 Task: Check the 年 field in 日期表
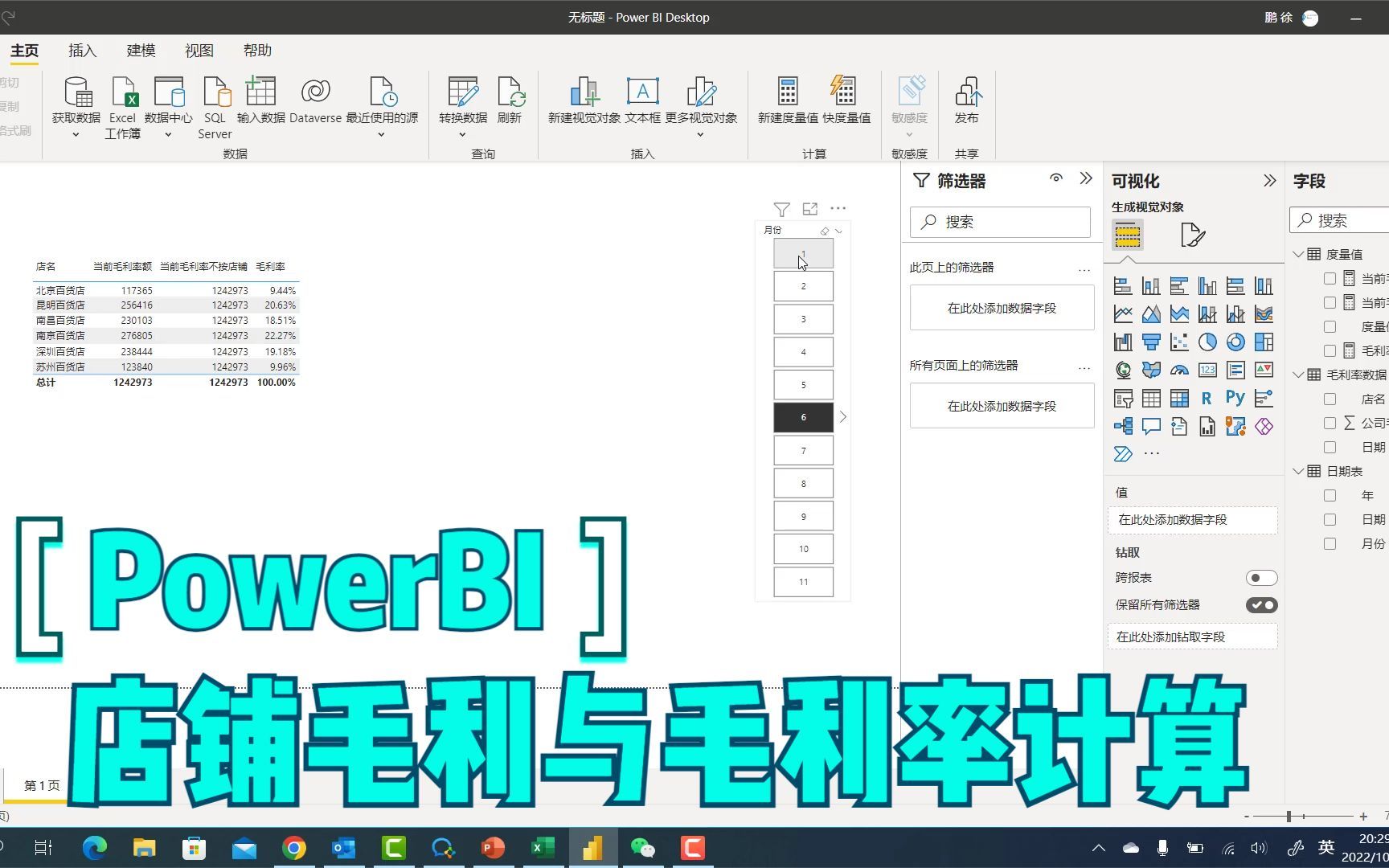(1330, 496)
